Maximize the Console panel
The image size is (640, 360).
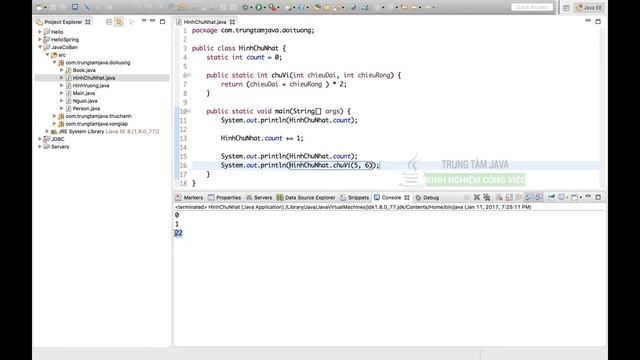click(598, 197)
